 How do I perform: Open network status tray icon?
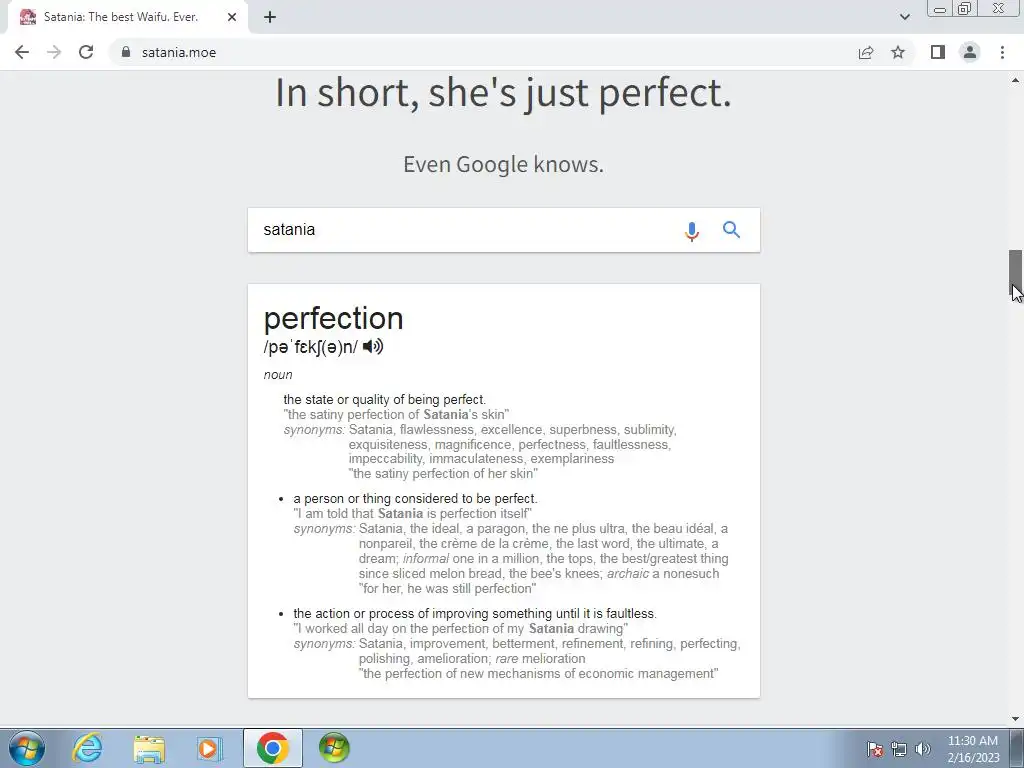[x=899, y=749]
